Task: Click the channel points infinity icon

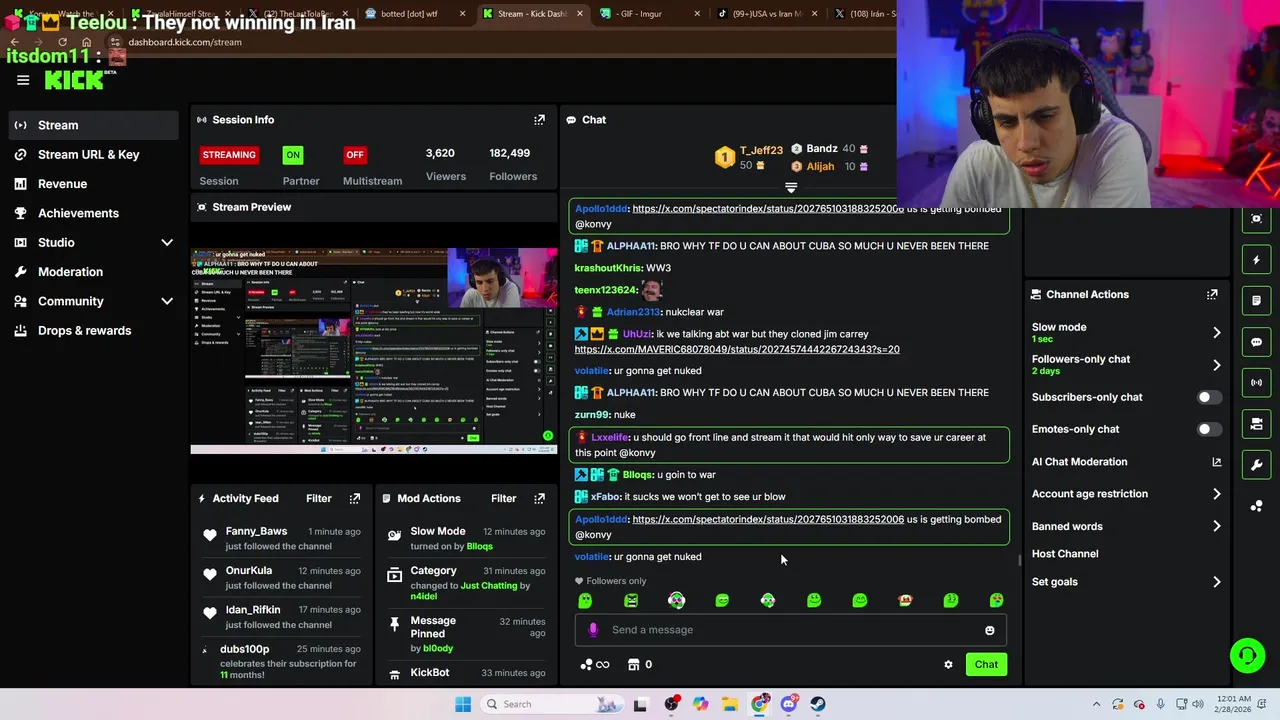Action: [x=594, y=665]
